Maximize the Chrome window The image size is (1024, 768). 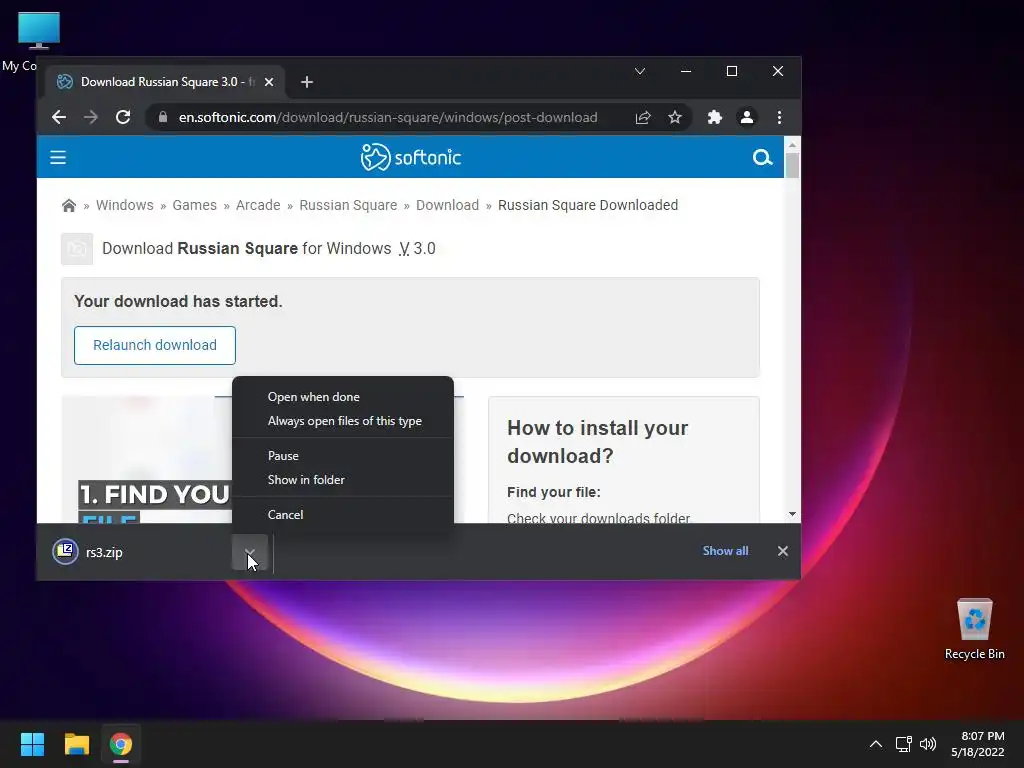[x=732, y=71]
